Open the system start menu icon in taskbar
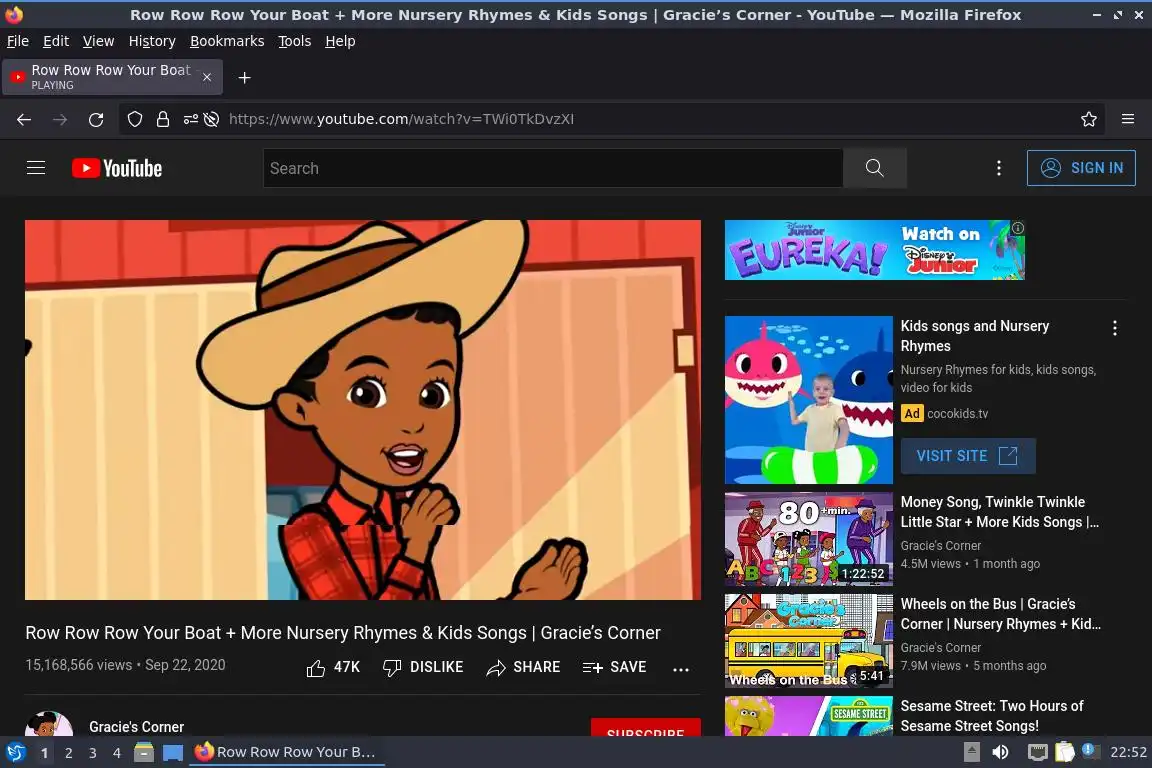Screen dimensions: 1152x768 [x=15, y=752]
